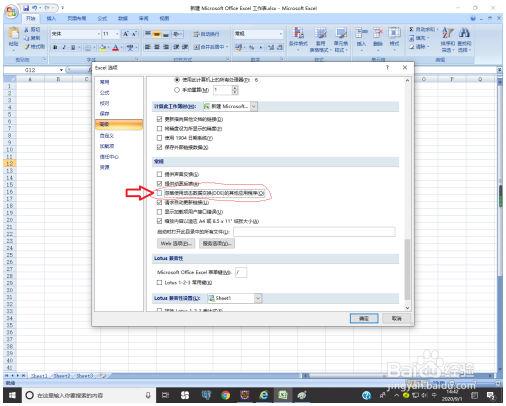This screenshot has width=506, height=406.
Task: Click Undo icon in quick access toolbar
Action: [35, 8]
